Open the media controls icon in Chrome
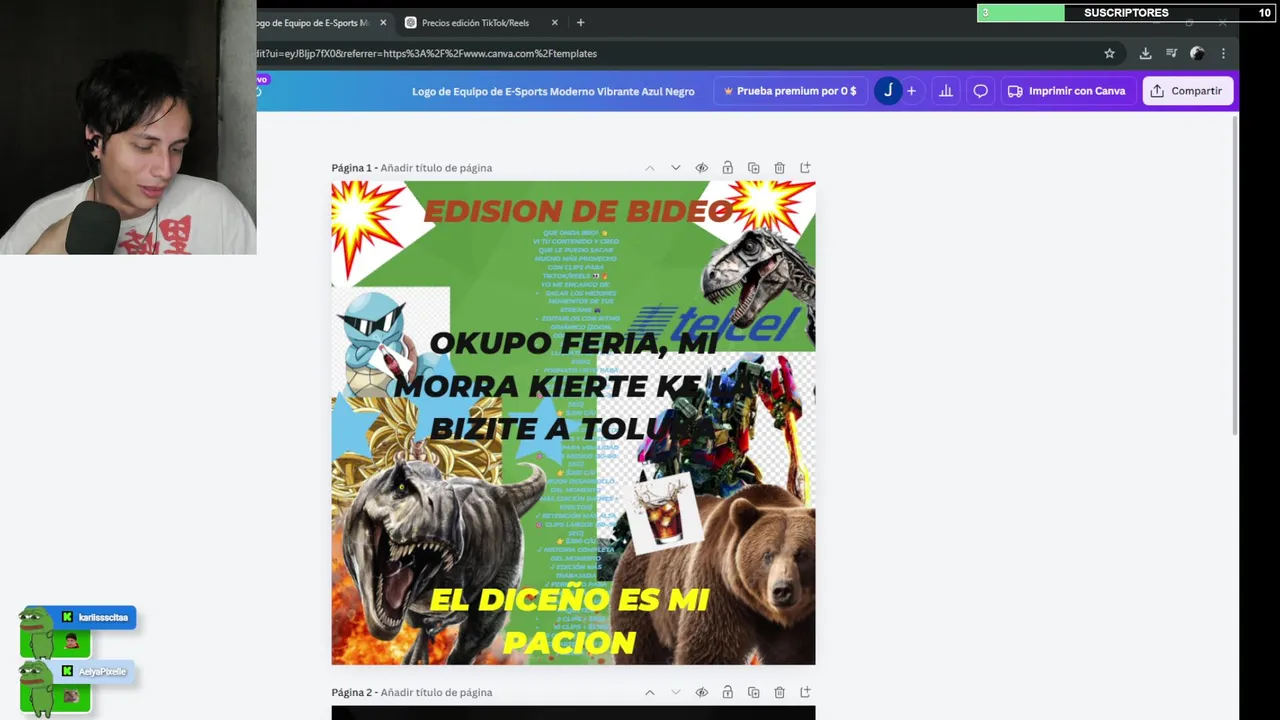The width and height of the screenshot is (1280, 720). point(1171,53)
